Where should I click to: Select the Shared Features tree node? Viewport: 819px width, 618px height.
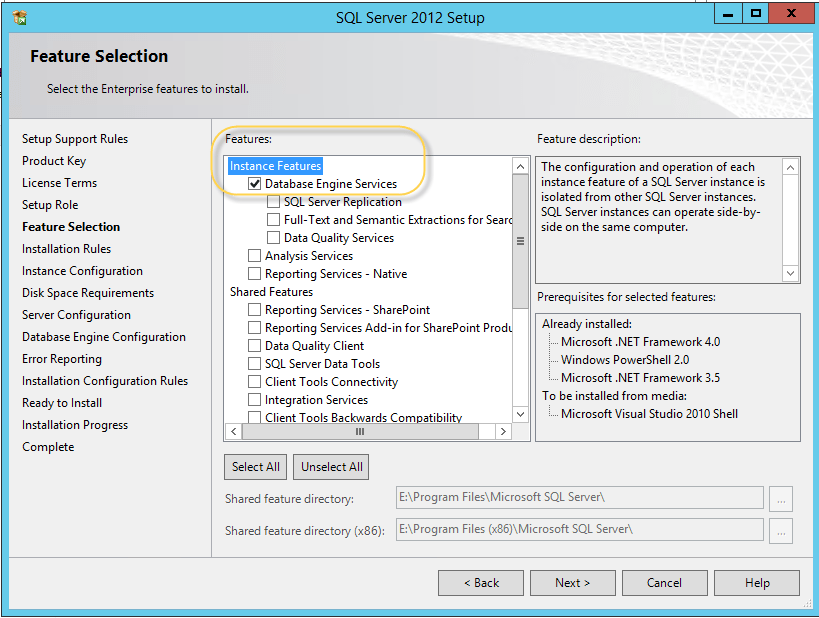point(271,292)
